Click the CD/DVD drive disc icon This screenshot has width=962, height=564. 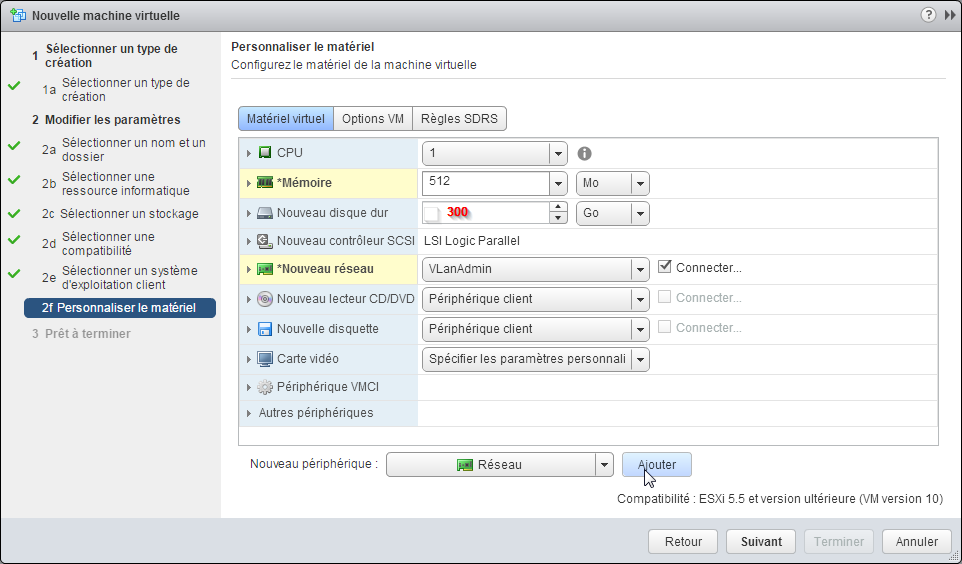click(264, 299)
